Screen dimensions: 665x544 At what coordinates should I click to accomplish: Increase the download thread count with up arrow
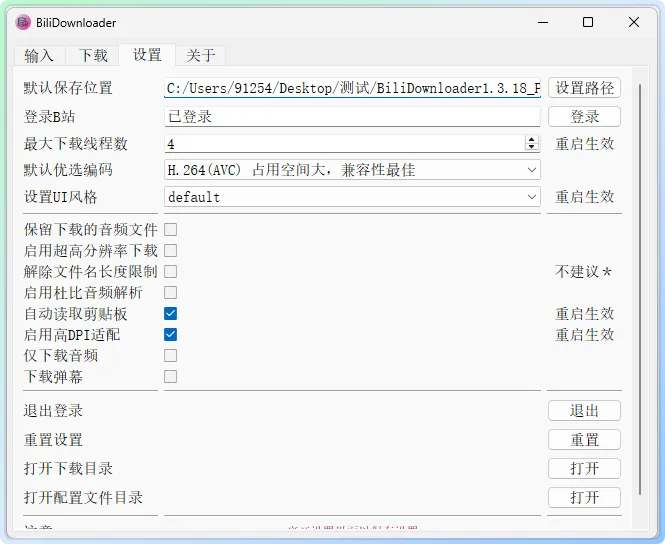click(531, 139)
